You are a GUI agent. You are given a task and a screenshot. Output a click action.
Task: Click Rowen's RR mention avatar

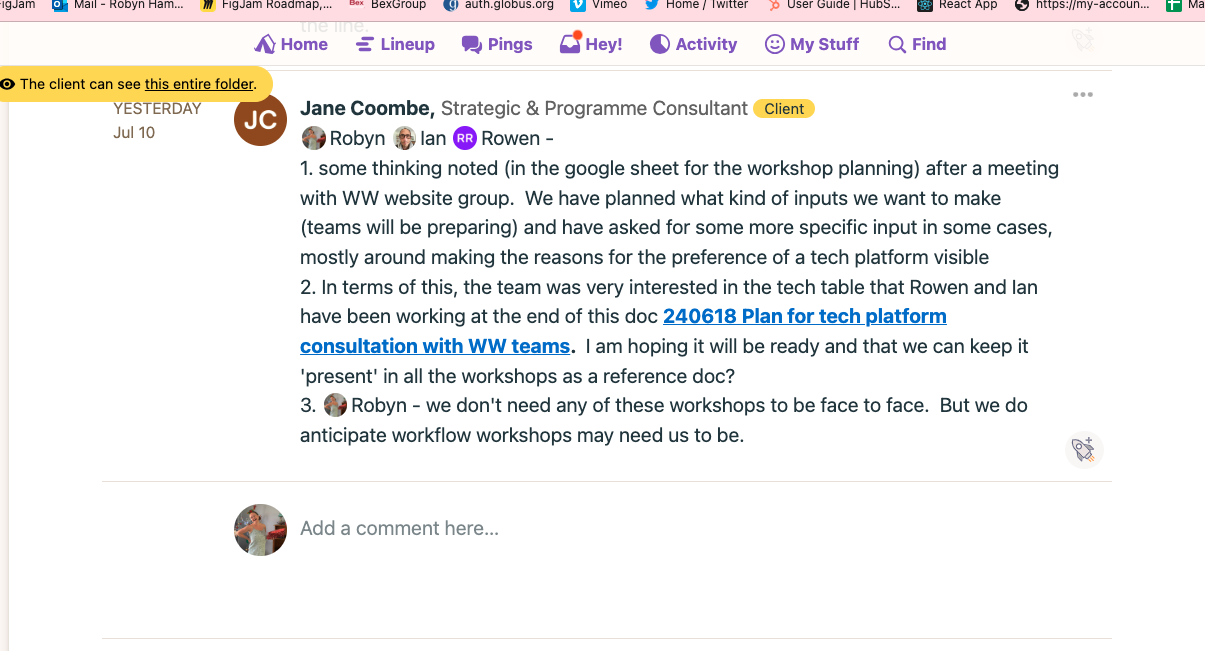point(465,138)
